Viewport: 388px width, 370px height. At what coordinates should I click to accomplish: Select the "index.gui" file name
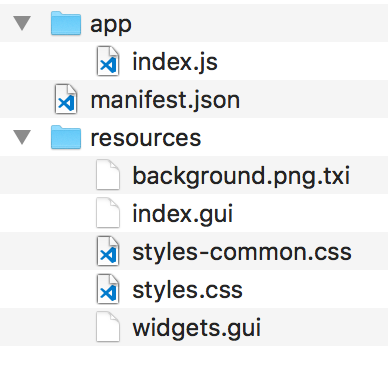[182, 214]
